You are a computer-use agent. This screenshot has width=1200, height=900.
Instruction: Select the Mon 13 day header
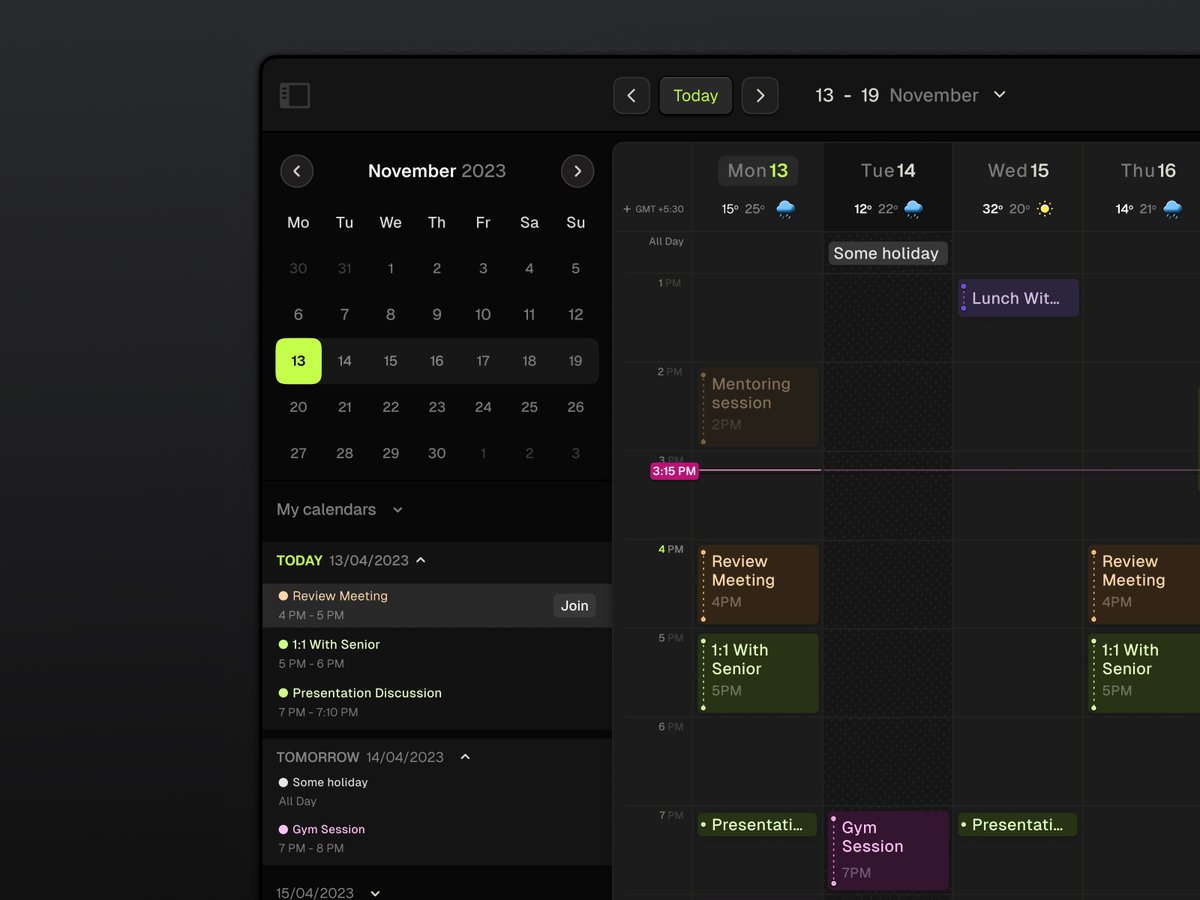pos(758,171)
